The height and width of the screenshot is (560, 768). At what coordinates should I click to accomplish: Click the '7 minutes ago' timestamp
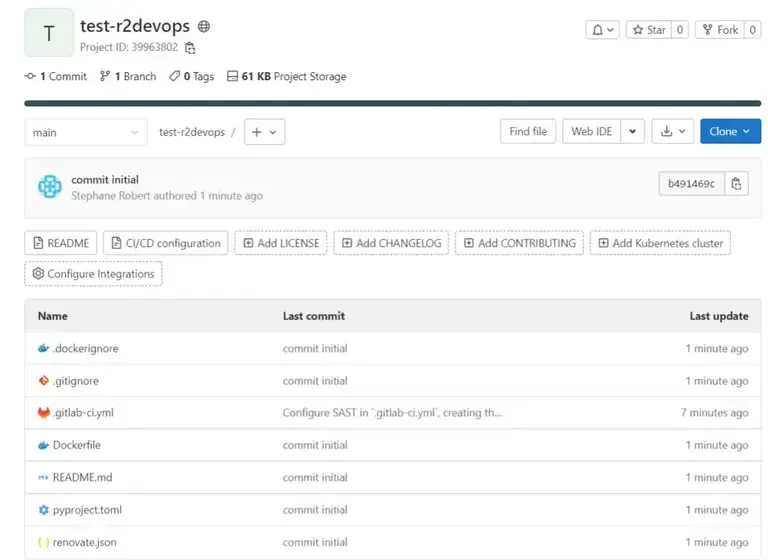tap(715, 413)
